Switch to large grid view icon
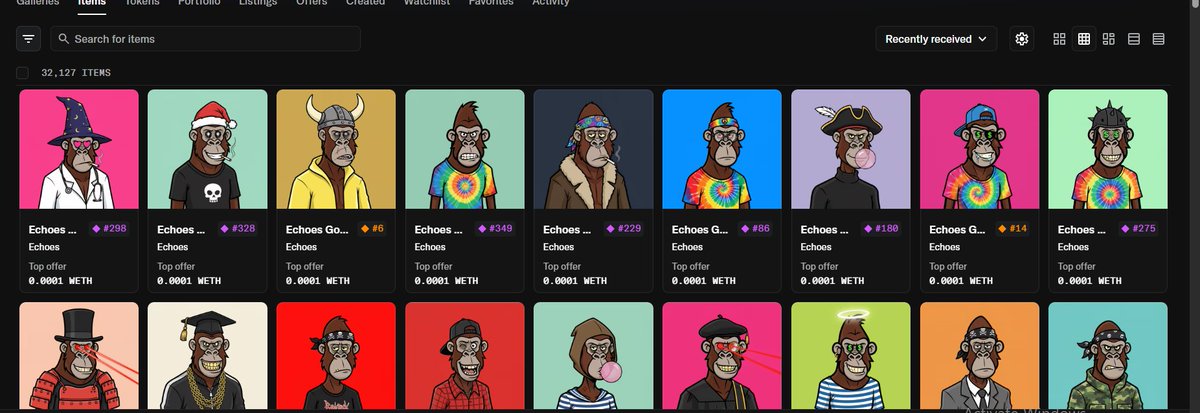The width and height of the screenshot is (1200, 413). (1059, 39)
